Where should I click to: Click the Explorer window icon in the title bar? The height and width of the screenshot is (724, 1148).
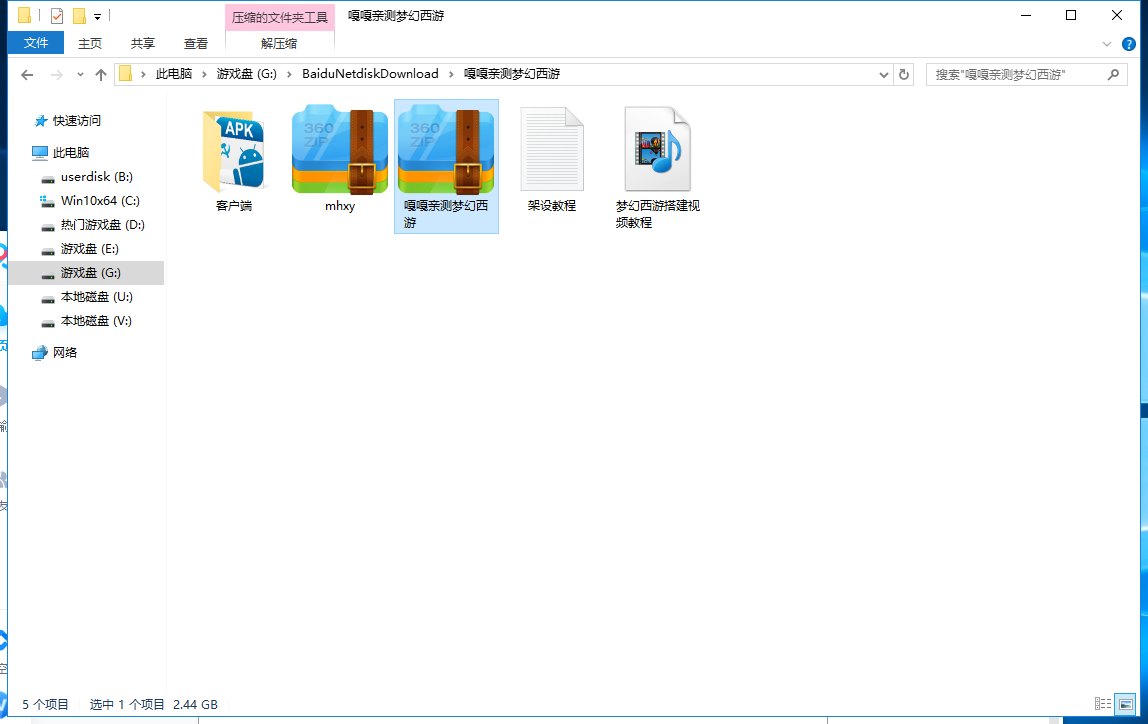point(24,15)
